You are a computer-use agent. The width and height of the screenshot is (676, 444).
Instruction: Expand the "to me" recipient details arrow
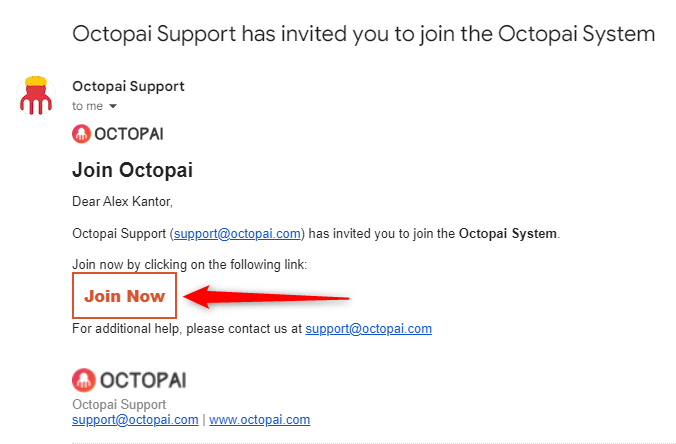113,106
